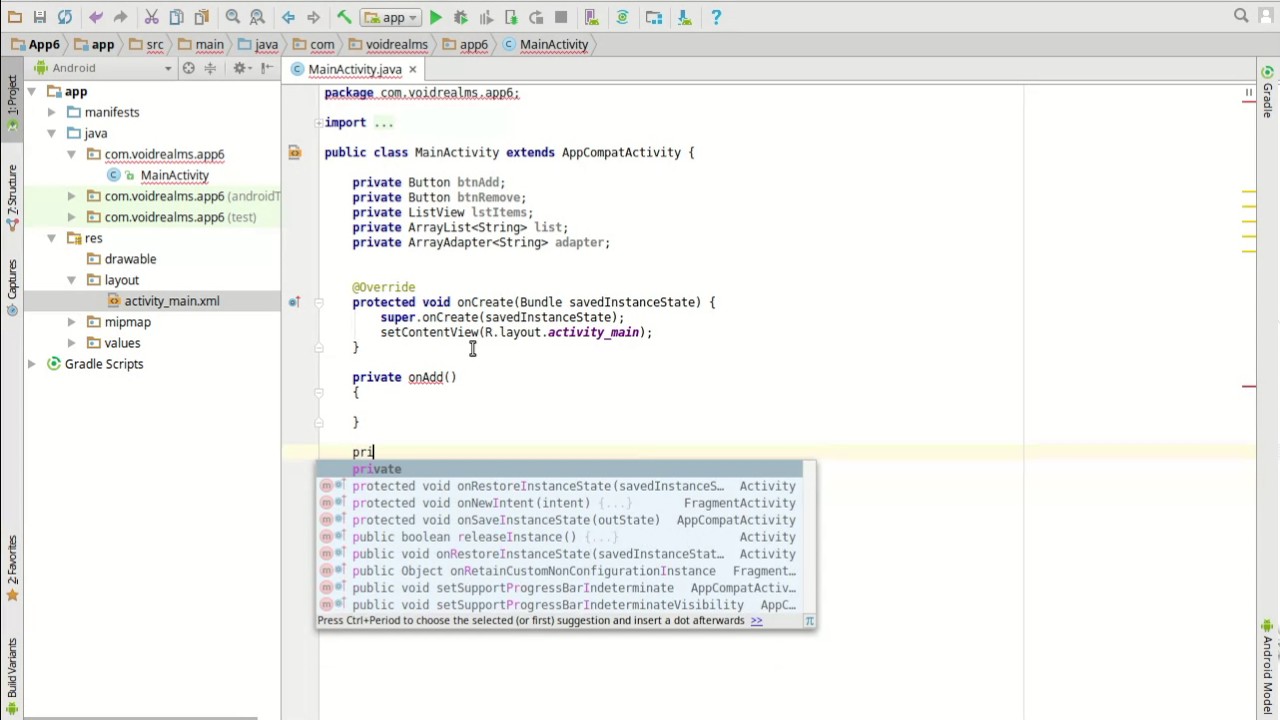Click the onCreate override gutter icon

coord(294,302)
